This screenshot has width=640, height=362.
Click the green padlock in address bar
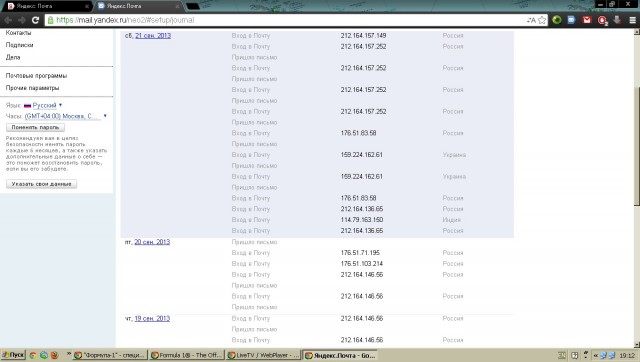point(51,20)
